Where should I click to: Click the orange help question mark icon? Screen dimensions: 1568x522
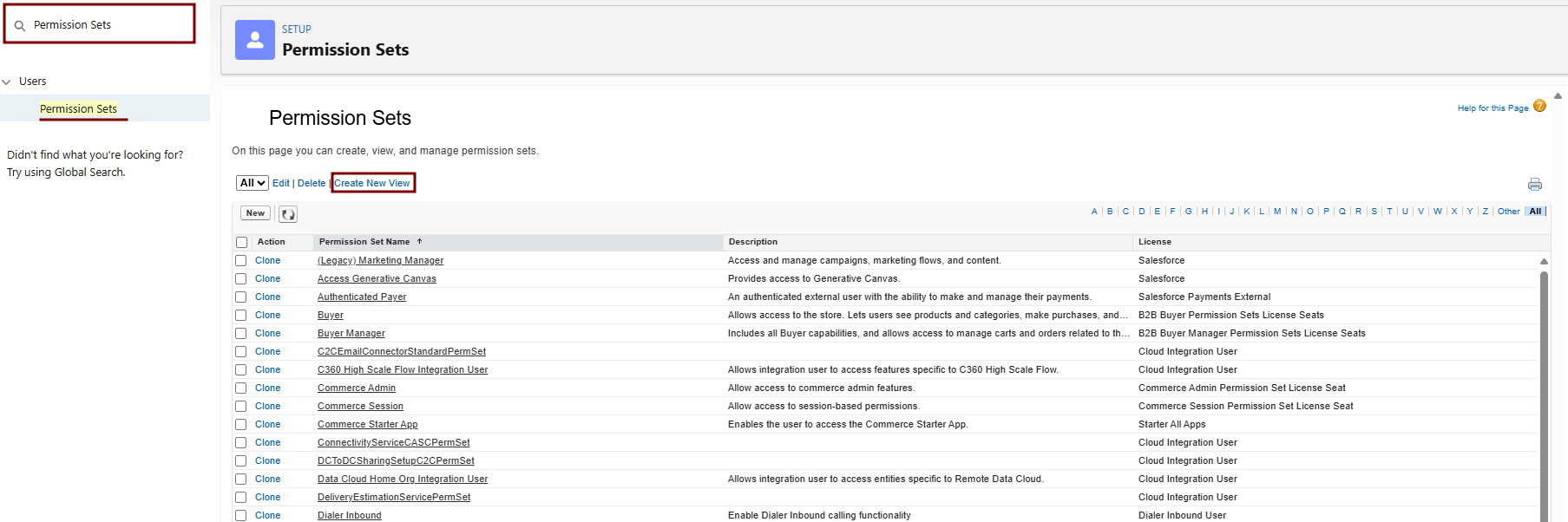pos(1539,107)
